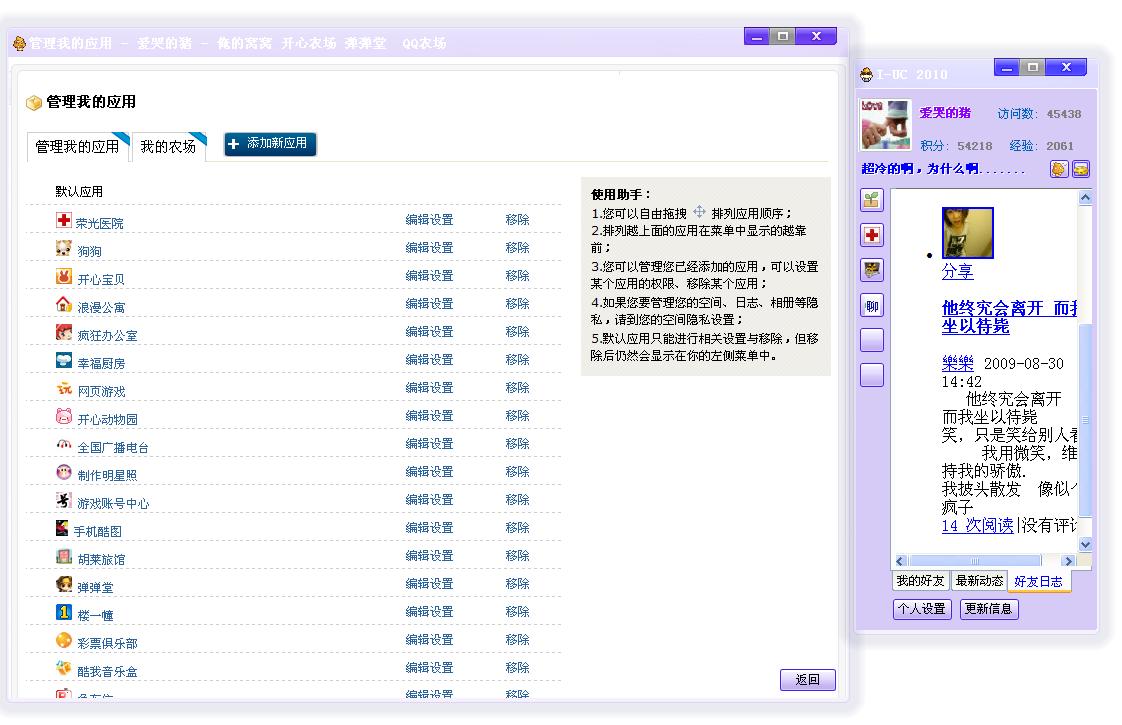Open the plant sidebar icon in I-UC panel
The height and width of the screenshot is (725, 1122).
tap(872, 200)
